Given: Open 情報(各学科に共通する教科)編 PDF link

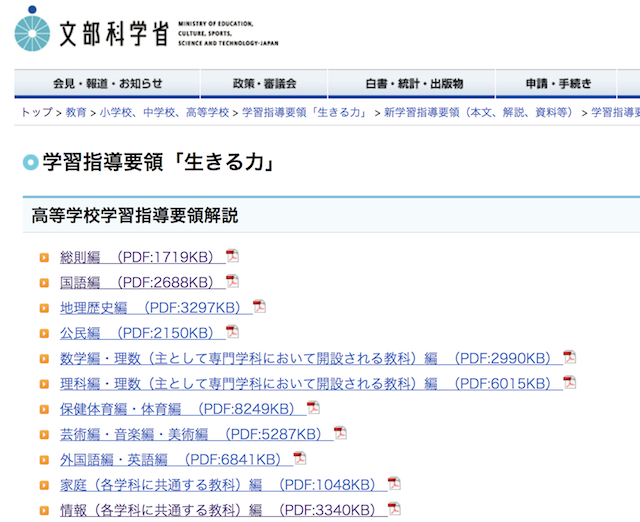Looking at the screenshot, I should tap(218, 510).
